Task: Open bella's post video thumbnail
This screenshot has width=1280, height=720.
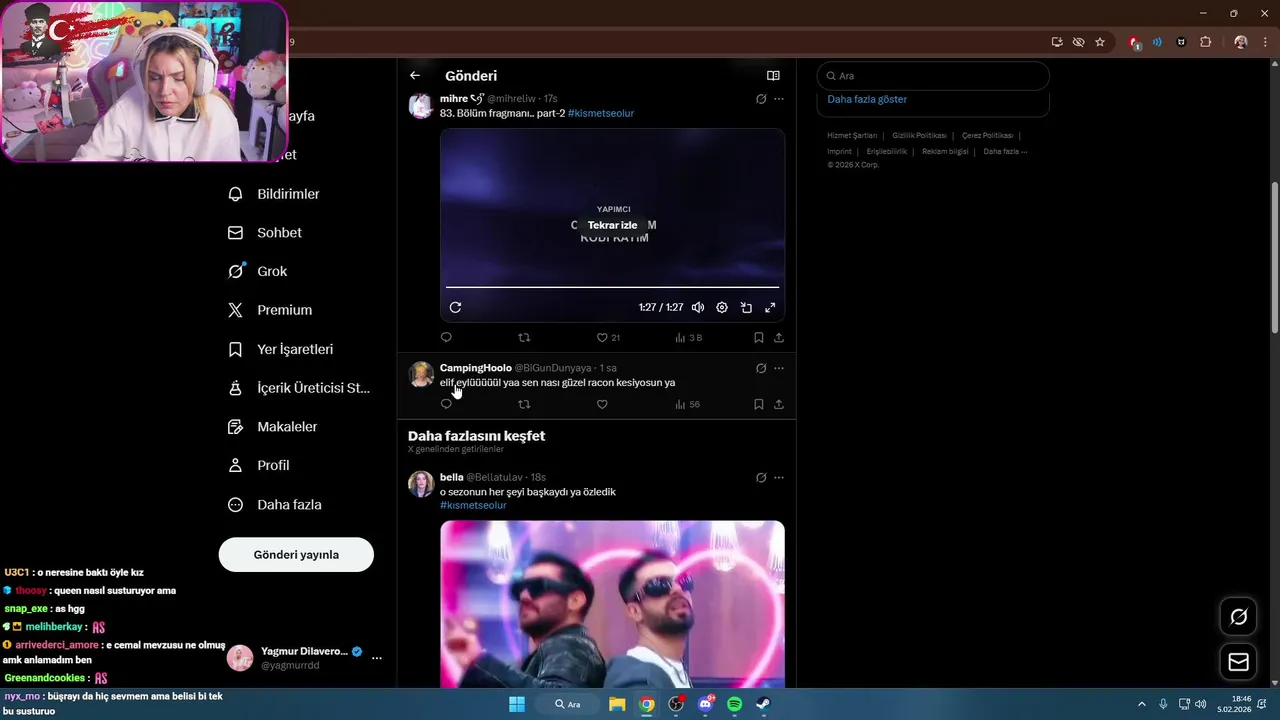Action: tap(612, 604)
